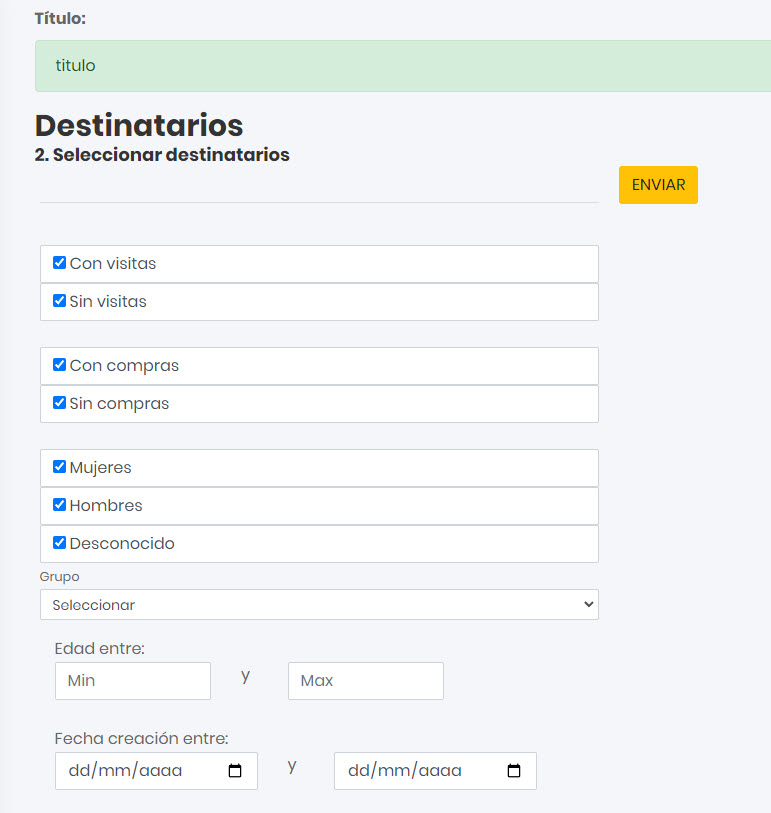Image resolution: width=771 pixels, height=813 pixels.
Task: Toggle the Mujeres checkbox
Action: tap(59, 467)
